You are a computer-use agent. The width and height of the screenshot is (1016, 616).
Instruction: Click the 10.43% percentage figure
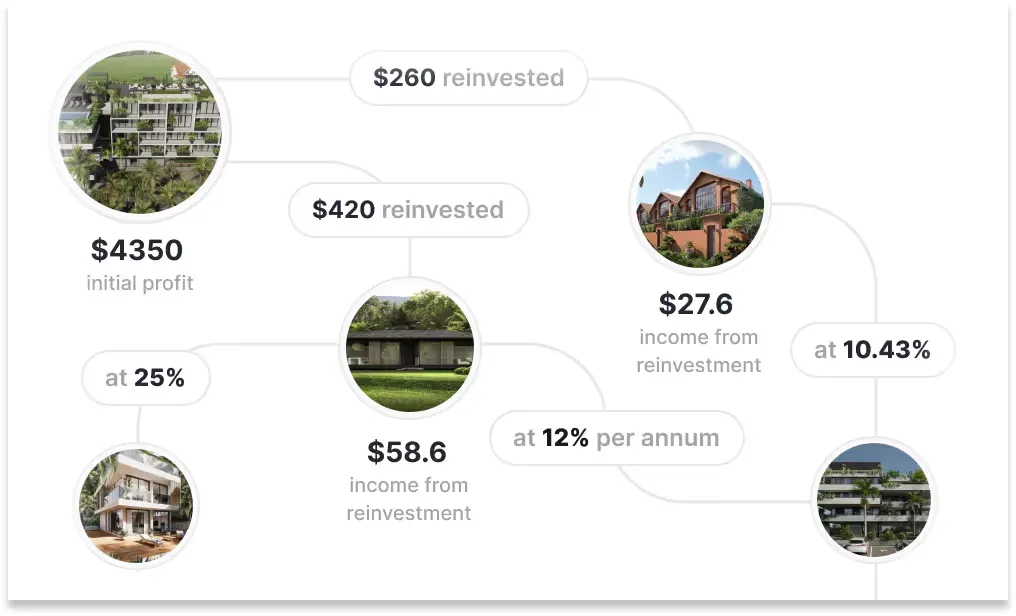886,350
